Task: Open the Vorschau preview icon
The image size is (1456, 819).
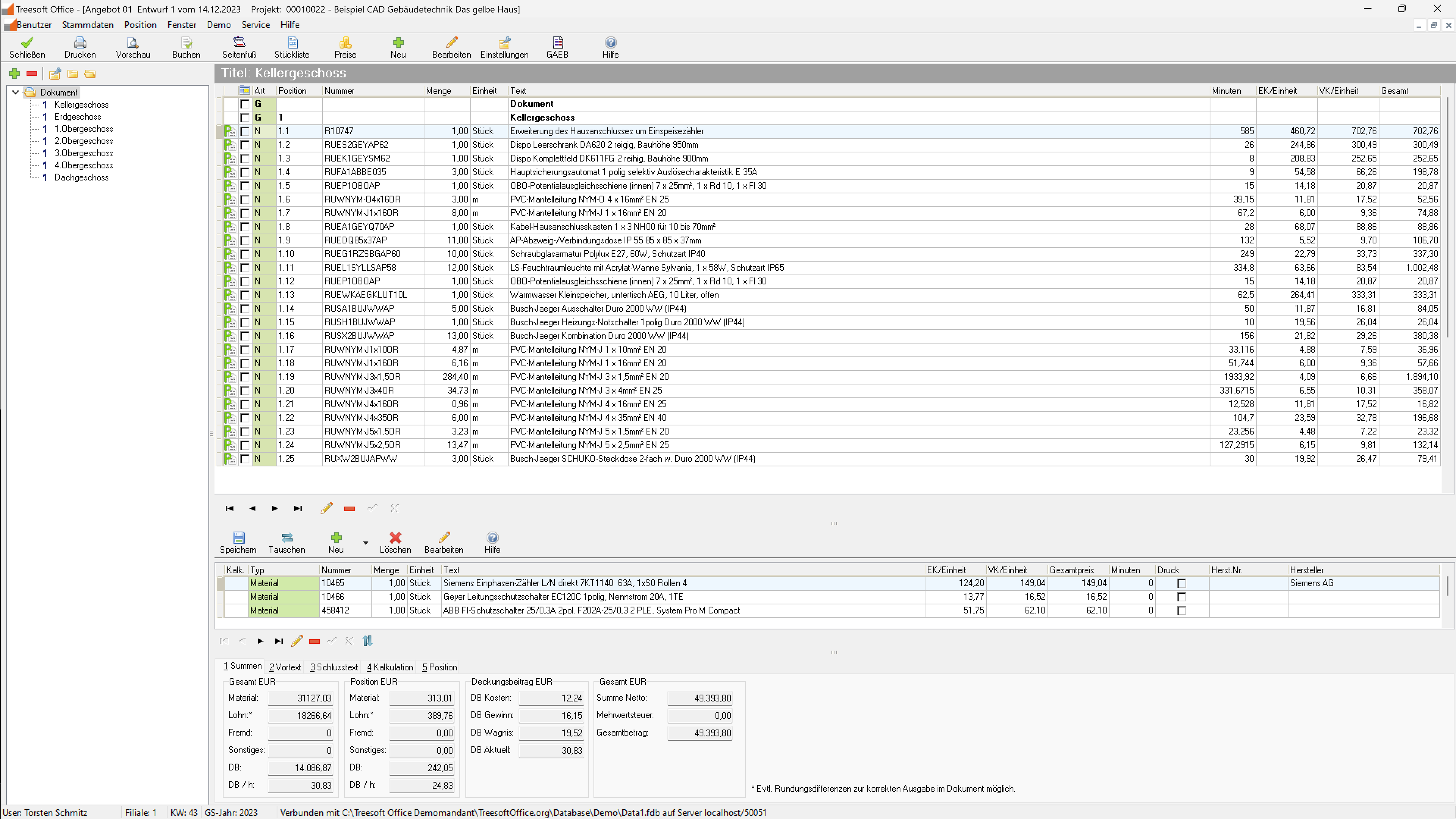Action: [x=133, y=42]
